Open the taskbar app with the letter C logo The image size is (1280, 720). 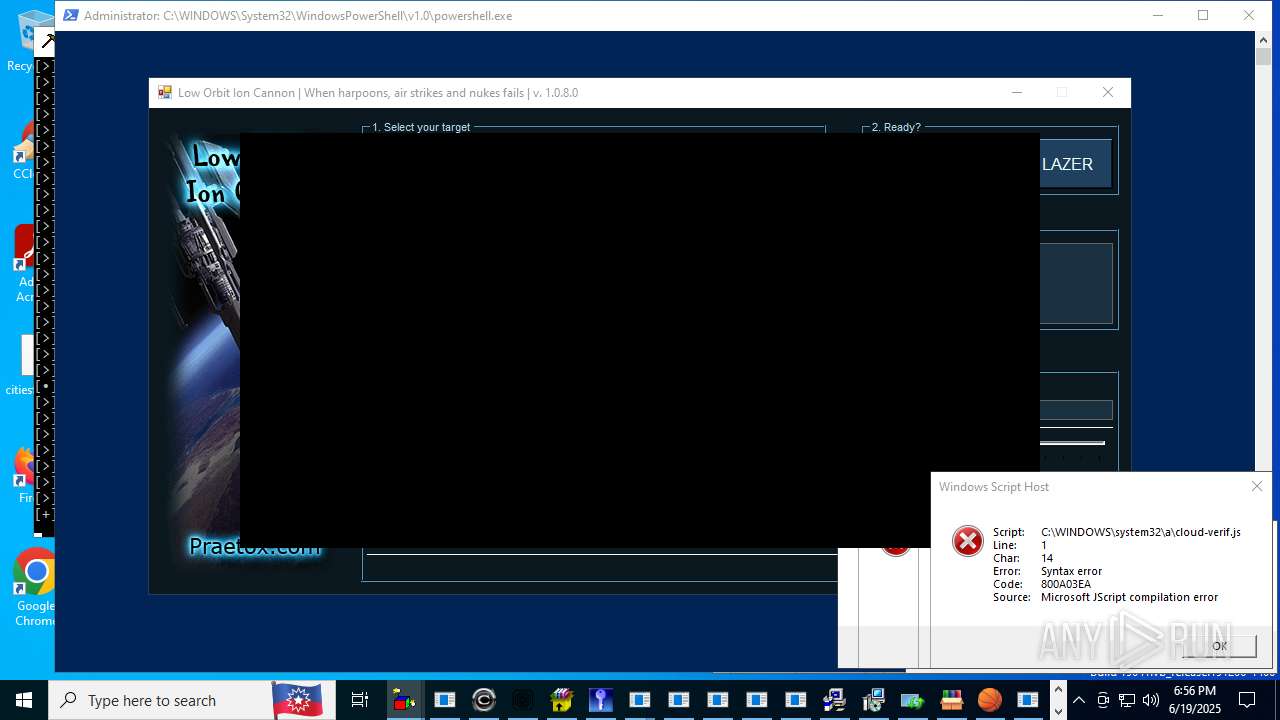tap(483, 700)
